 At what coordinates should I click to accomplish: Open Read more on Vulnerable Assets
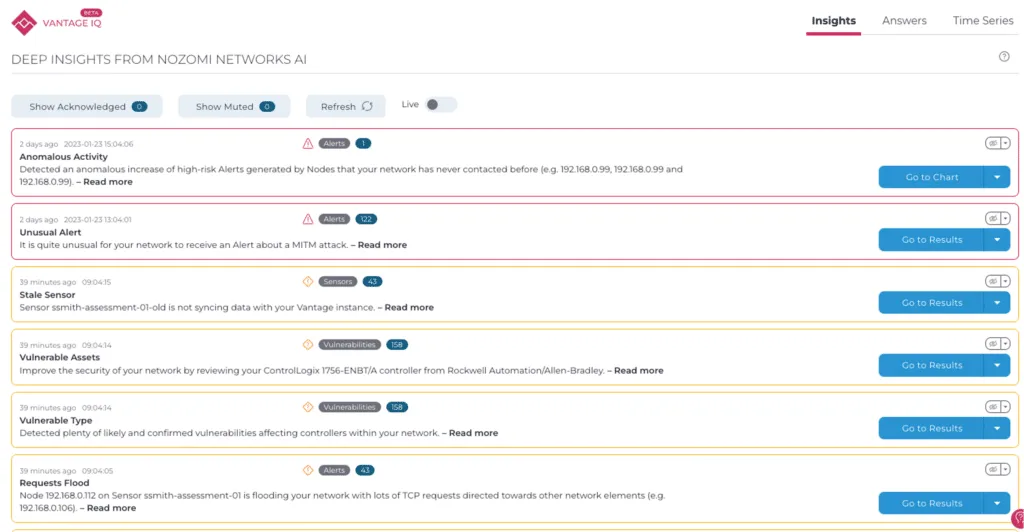click(x=639, y=370)
